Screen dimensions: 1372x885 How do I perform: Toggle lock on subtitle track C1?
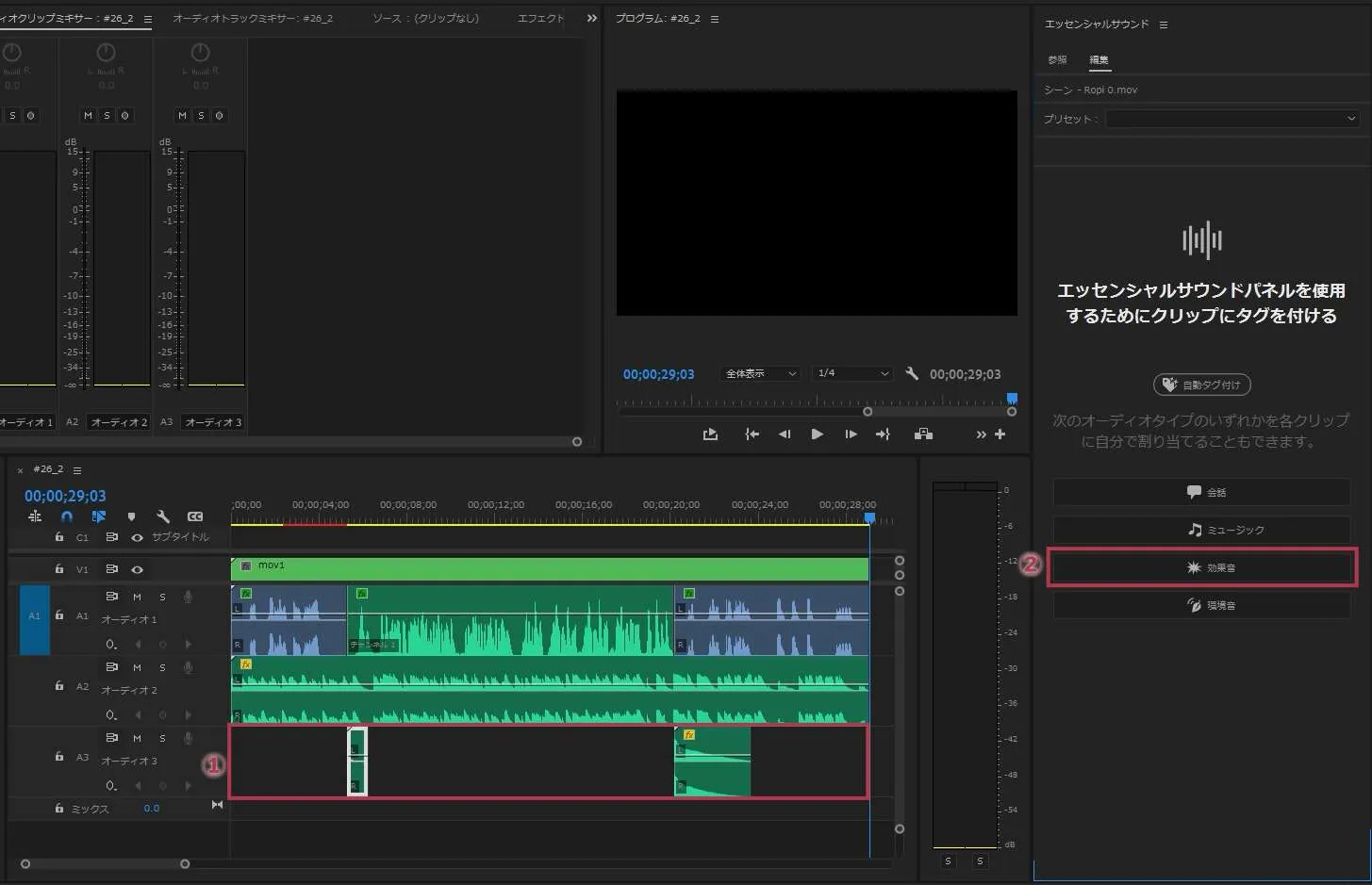(x=59, y=537)
